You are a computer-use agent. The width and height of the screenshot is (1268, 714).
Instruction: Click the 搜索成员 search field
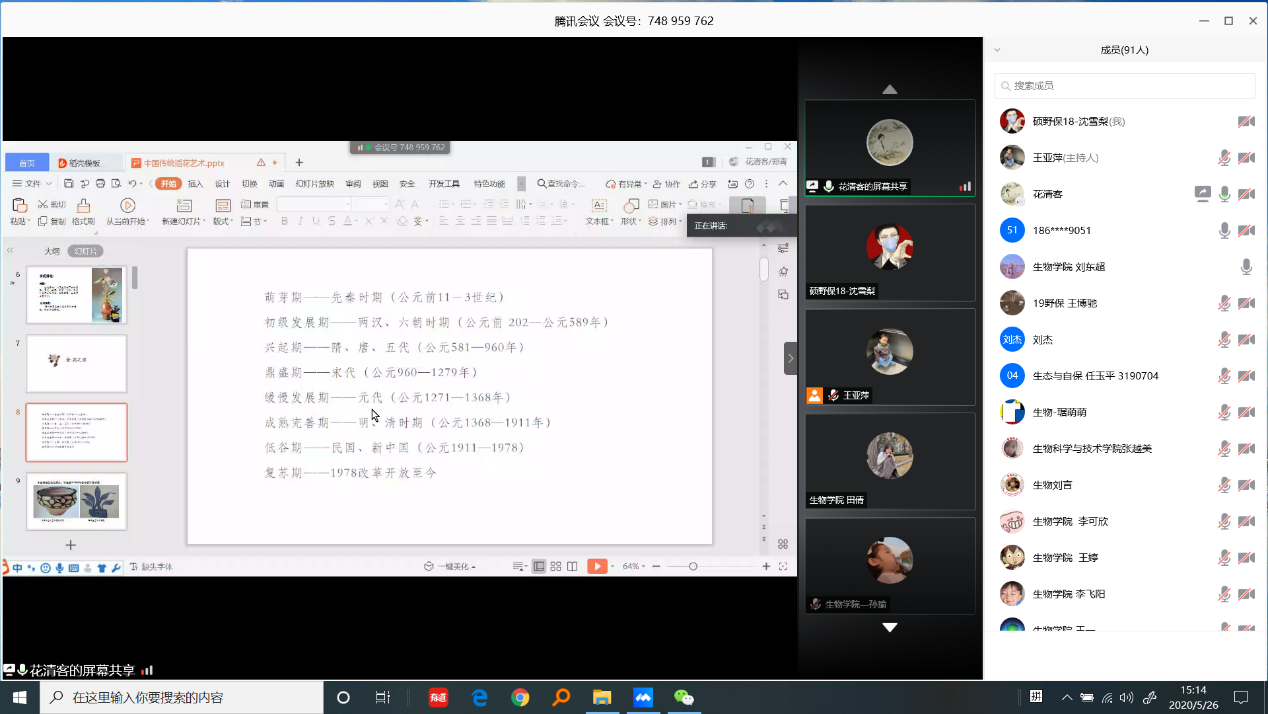click(1124, 86)
